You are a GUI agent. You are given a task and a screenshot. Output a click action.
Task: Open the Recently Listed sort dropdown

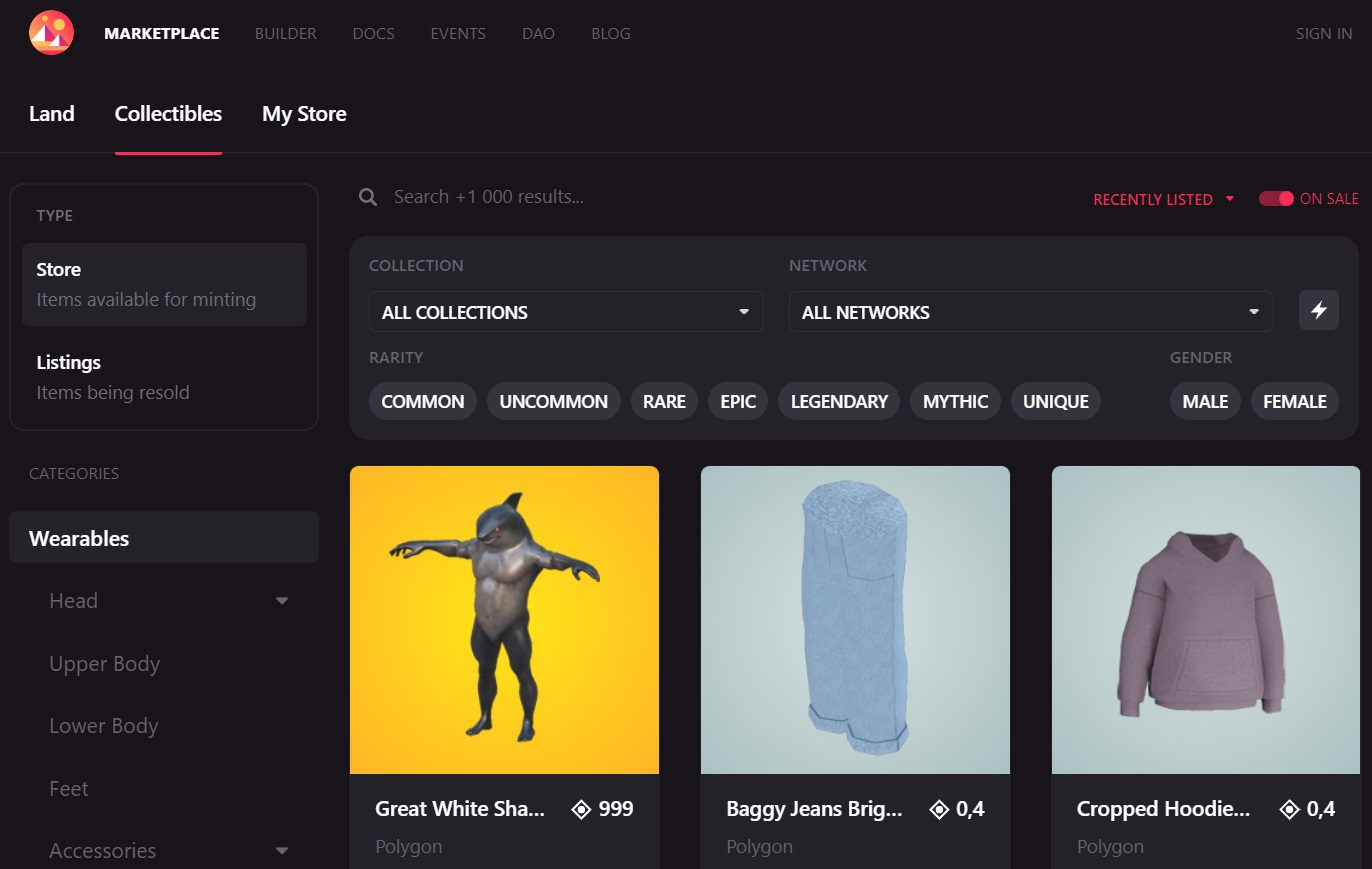click(x=1163, y=199)
